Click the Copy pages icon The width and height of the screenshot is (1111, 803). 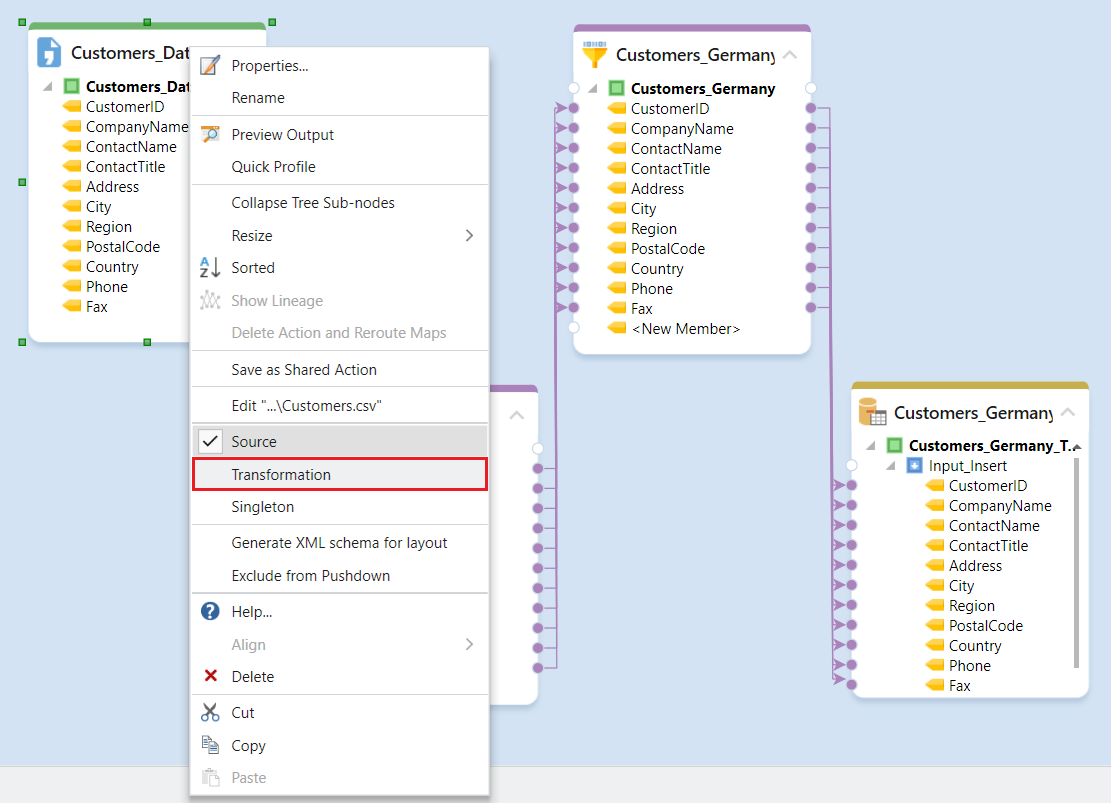tap(210, 745)
